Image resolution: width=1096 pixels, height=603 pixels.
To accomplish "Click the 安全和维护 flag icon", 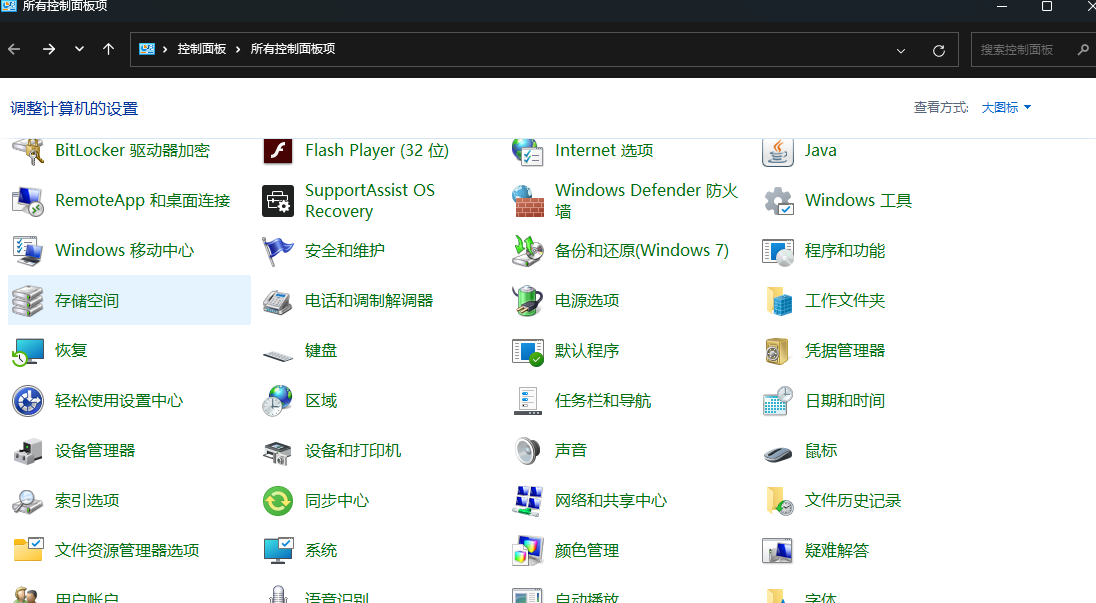I will [x=277, y=251].
